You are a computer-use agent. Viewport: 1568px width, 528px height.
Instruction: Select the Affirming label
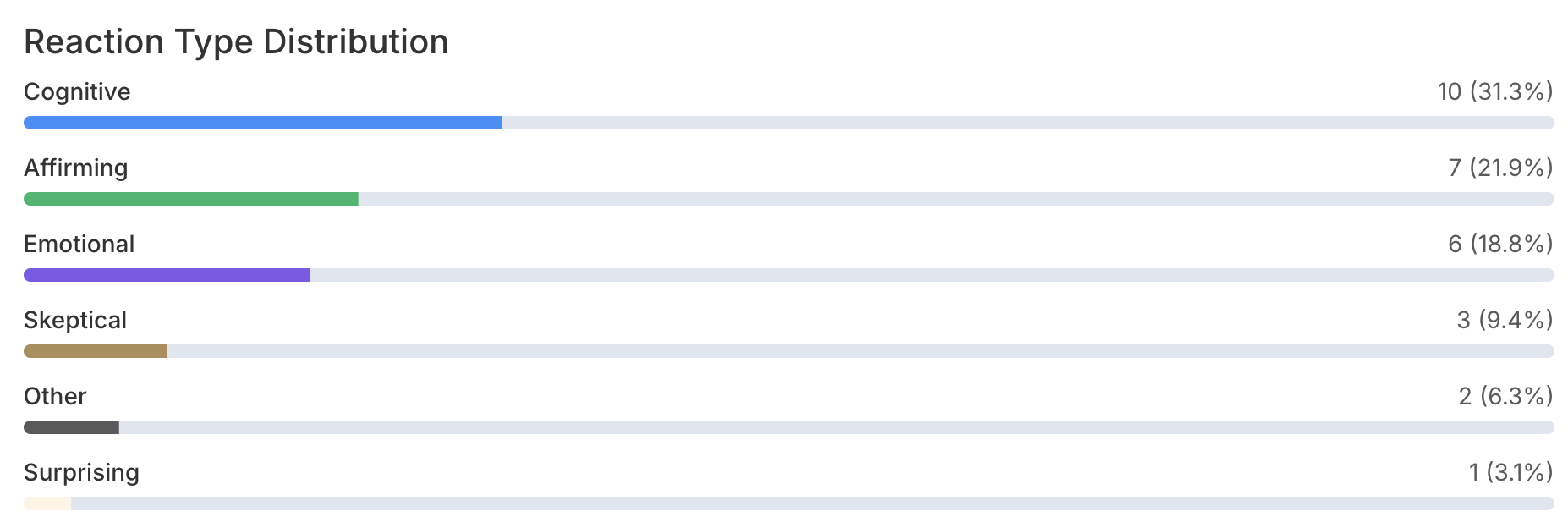(x=76, y=168)
